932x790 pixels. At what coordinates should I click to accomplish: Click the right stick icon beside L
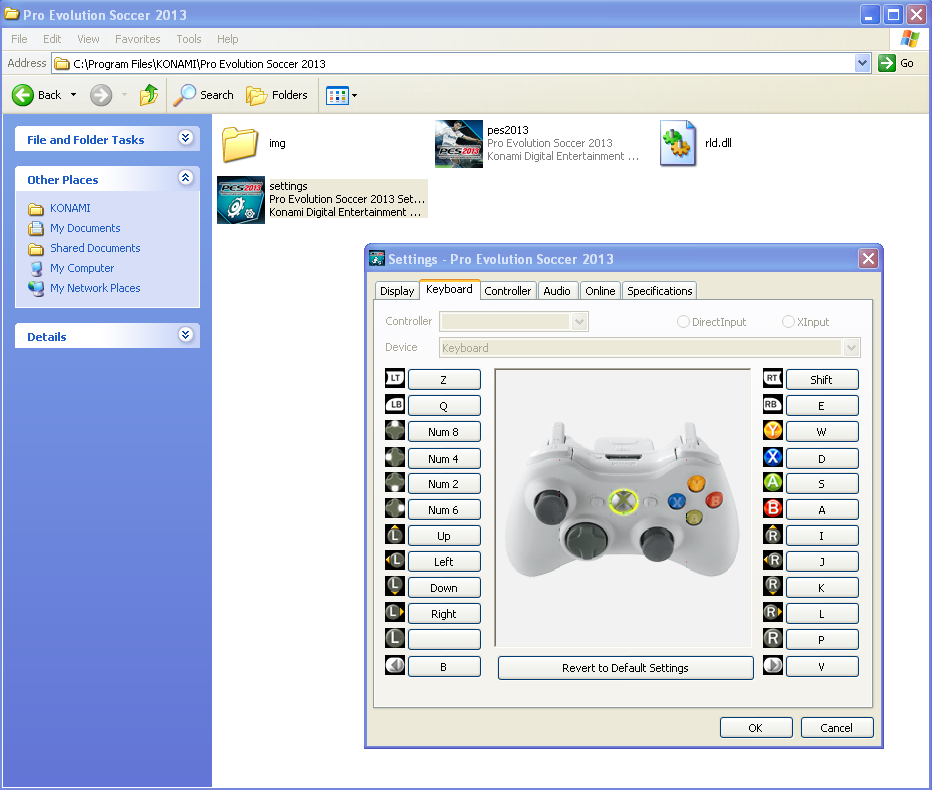click(773, 612)
